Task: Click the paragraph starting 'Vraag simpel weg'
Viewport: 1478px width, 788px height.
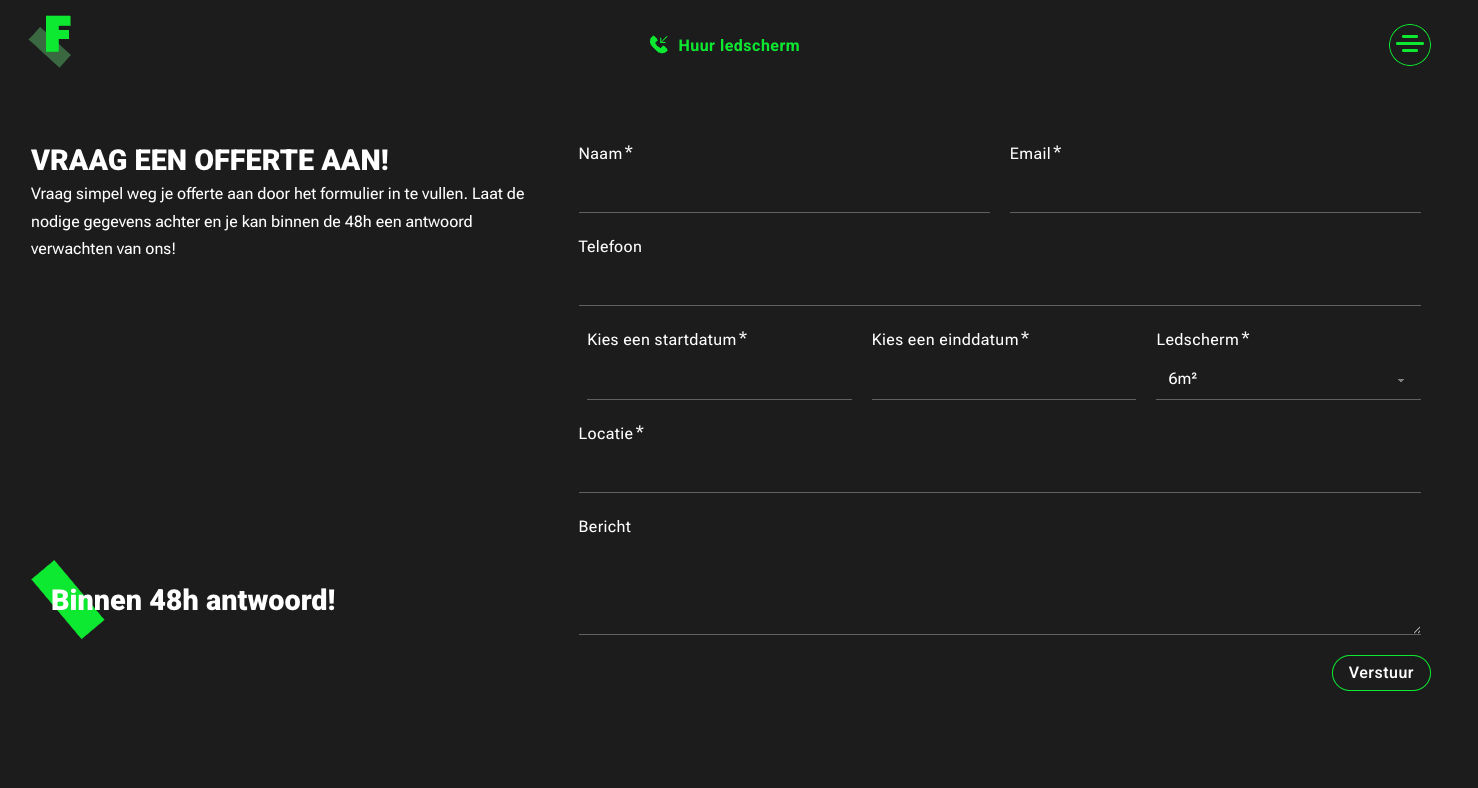Action: pyautogui.click(x=278, y=221)
